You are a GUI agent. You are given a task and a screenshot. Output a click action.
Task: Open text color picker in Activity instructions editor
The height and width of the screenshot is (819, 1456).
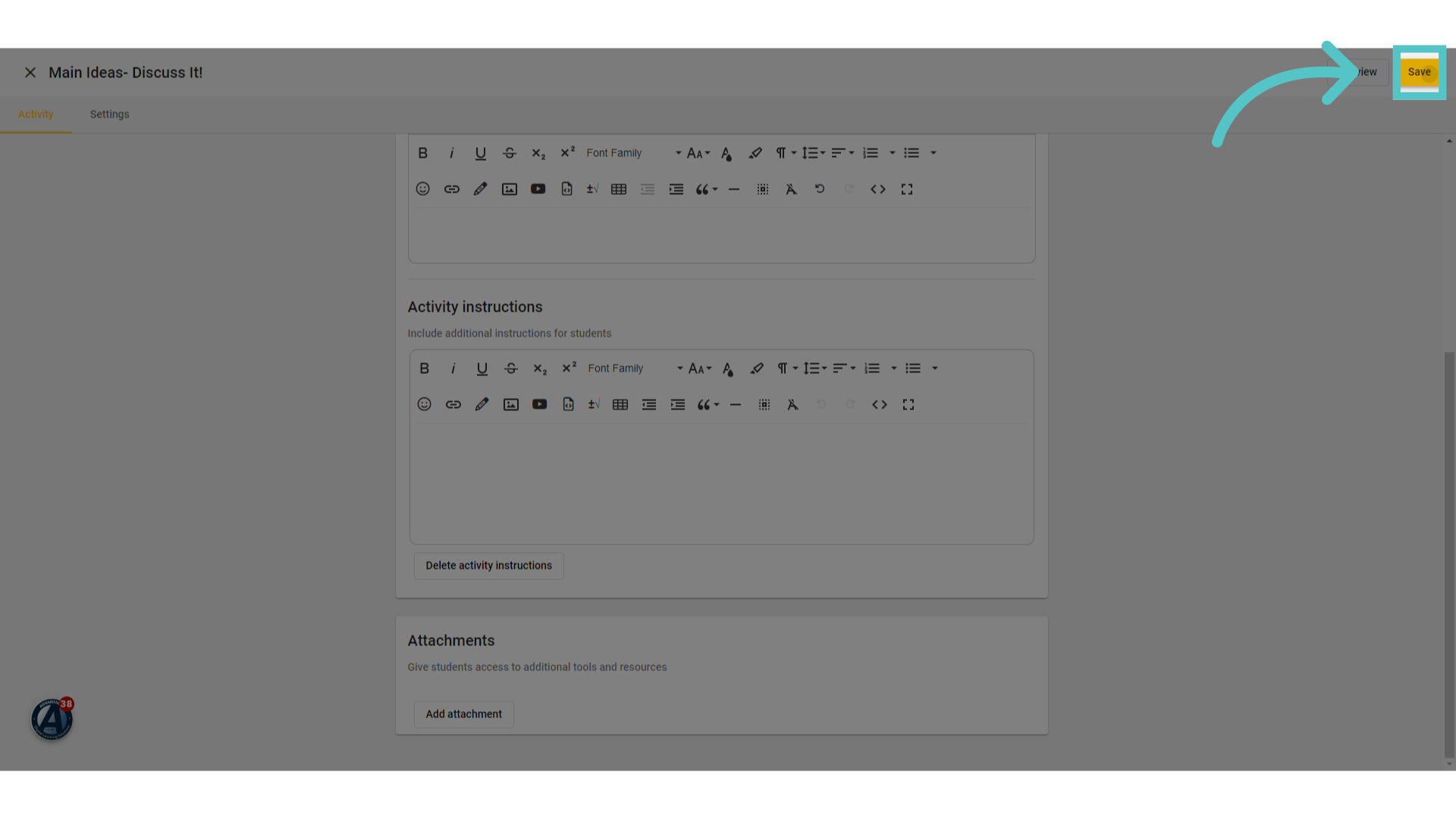click(728, 369)
